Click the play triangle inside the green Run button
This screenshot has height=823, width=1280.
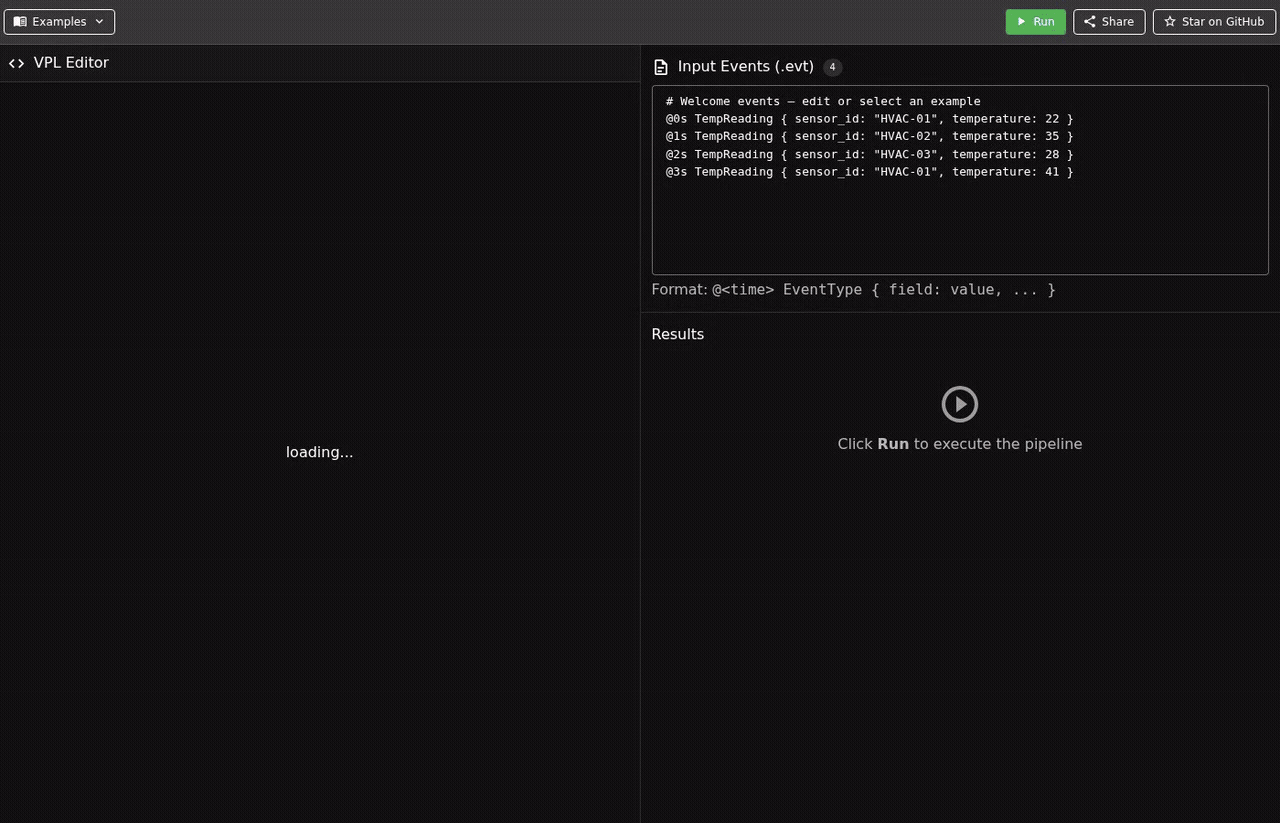1019,21
